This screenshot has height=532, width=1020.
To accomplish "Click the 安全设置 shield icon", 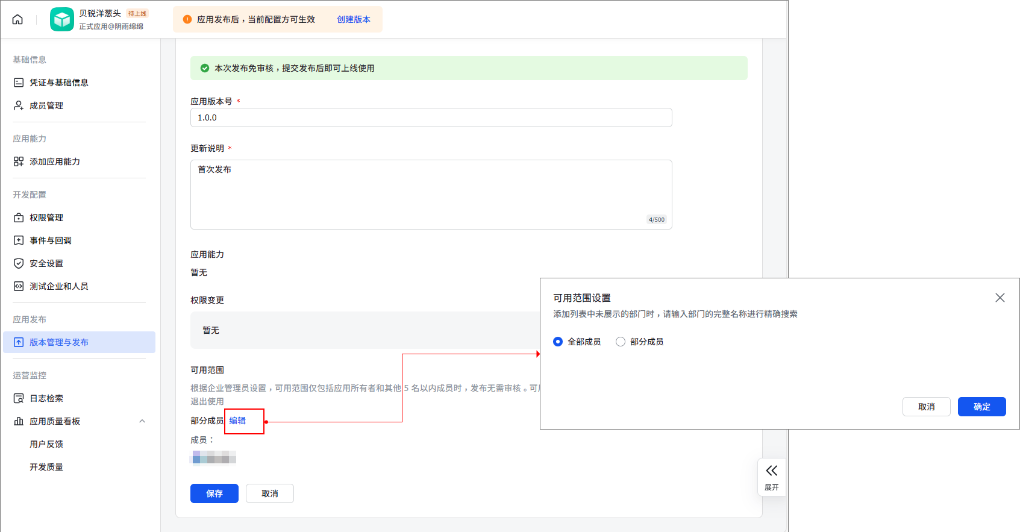I will point(19,263).
